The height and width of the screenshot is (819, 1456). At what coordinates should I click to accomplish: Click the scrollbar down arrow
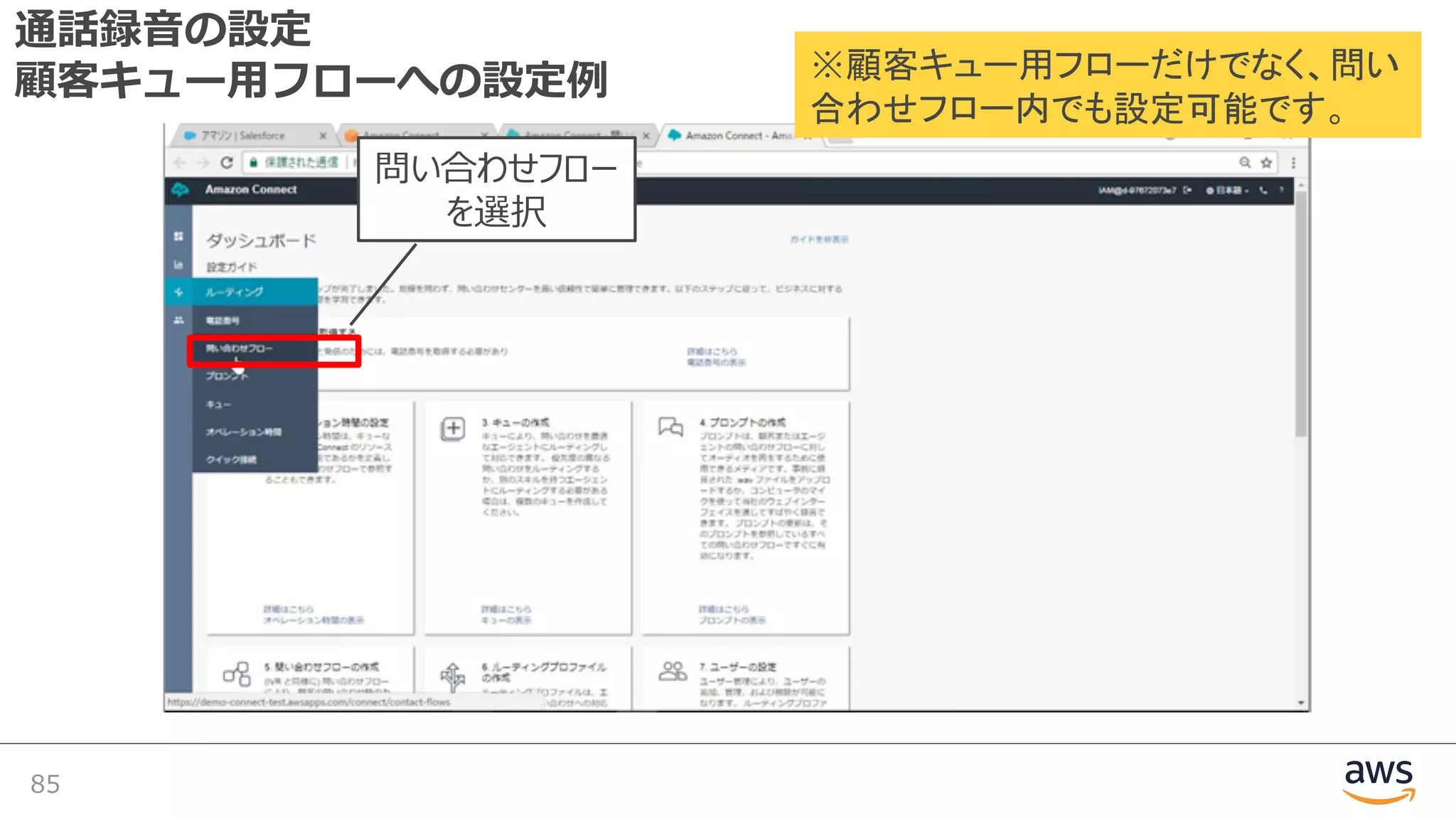point(1300,703)
